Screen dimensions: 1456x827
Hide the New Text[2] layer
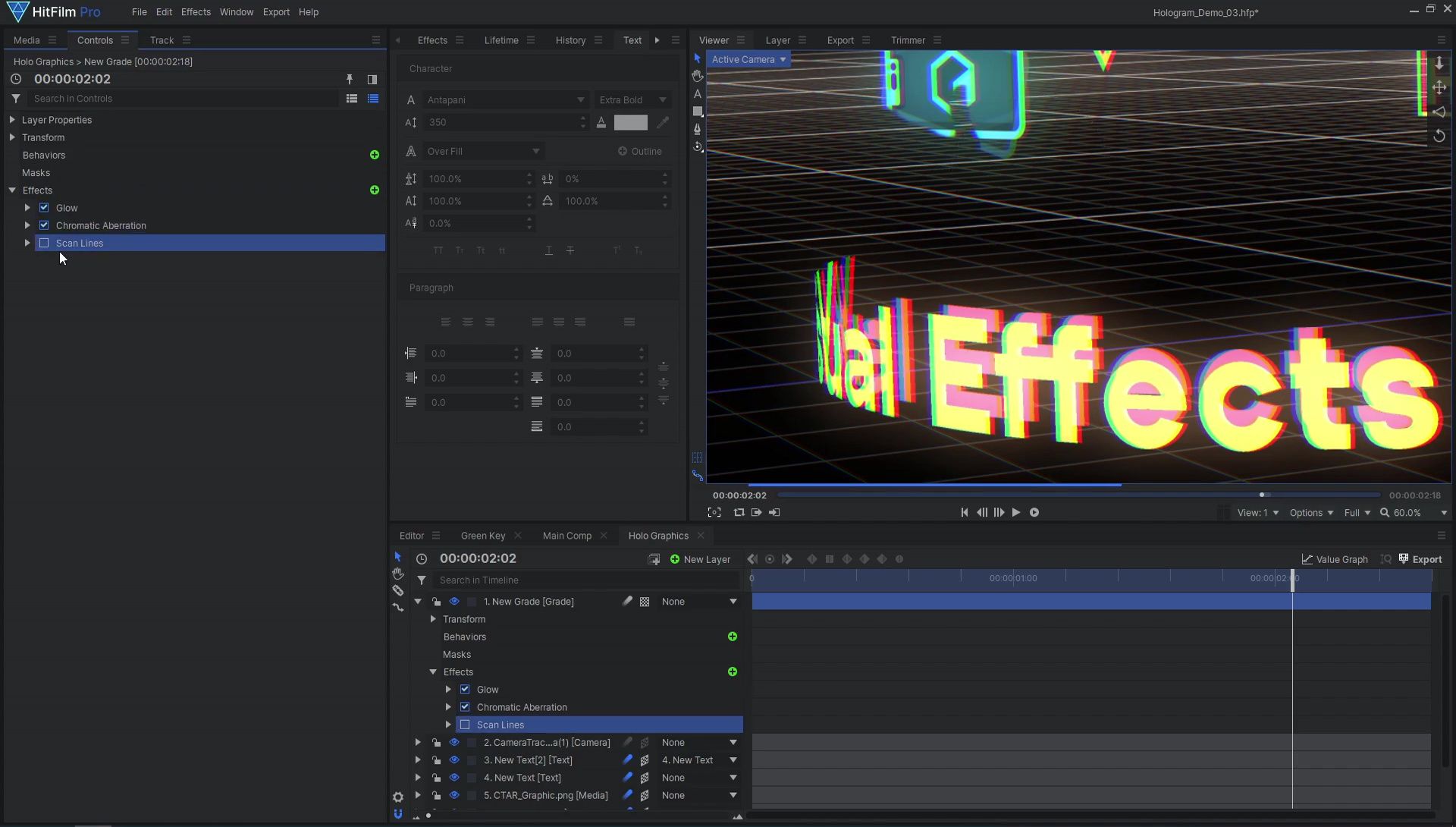[454, 760]
